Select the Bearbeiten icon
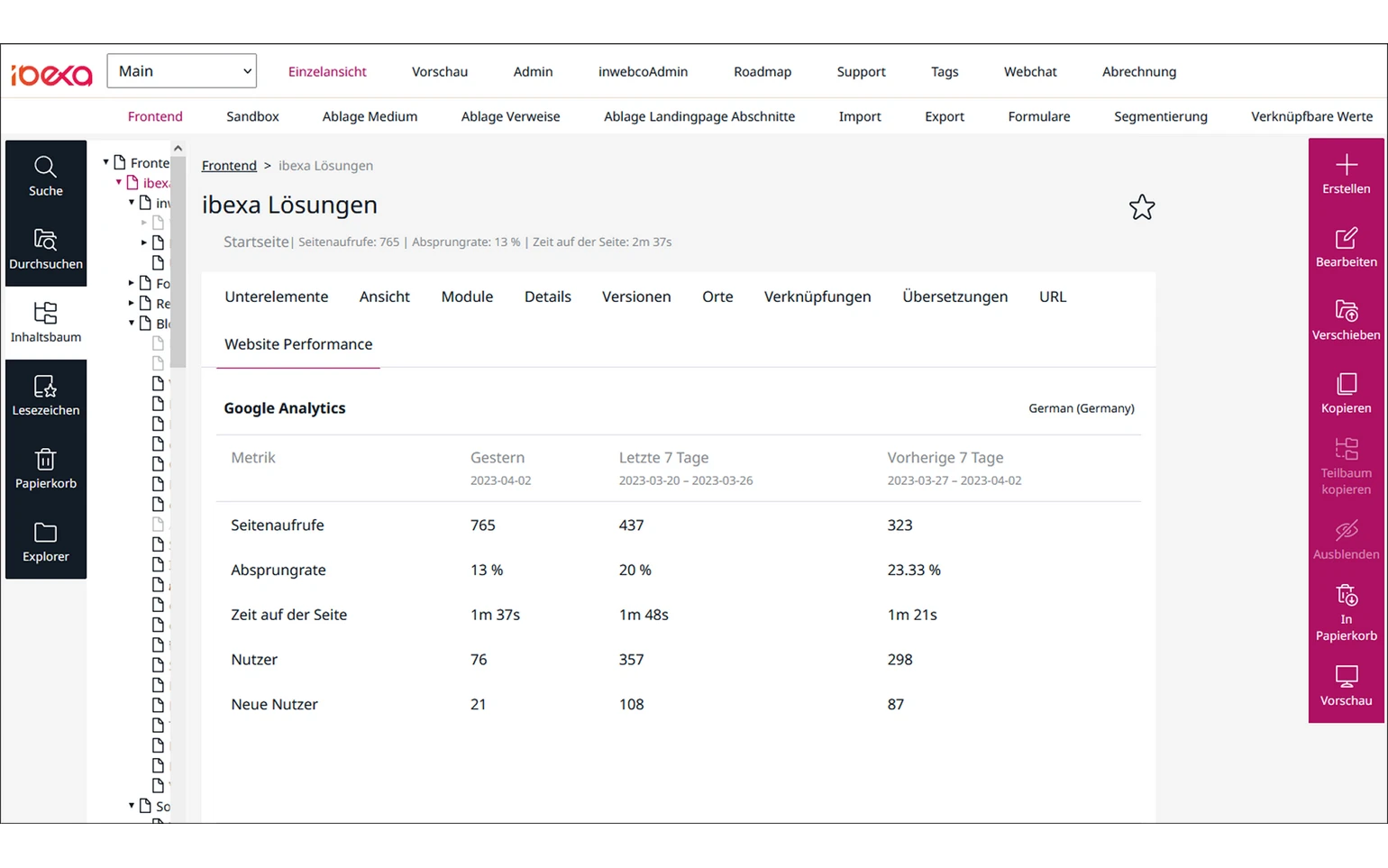Viewport: 1388px width, 868px height. pos(1346,245)
